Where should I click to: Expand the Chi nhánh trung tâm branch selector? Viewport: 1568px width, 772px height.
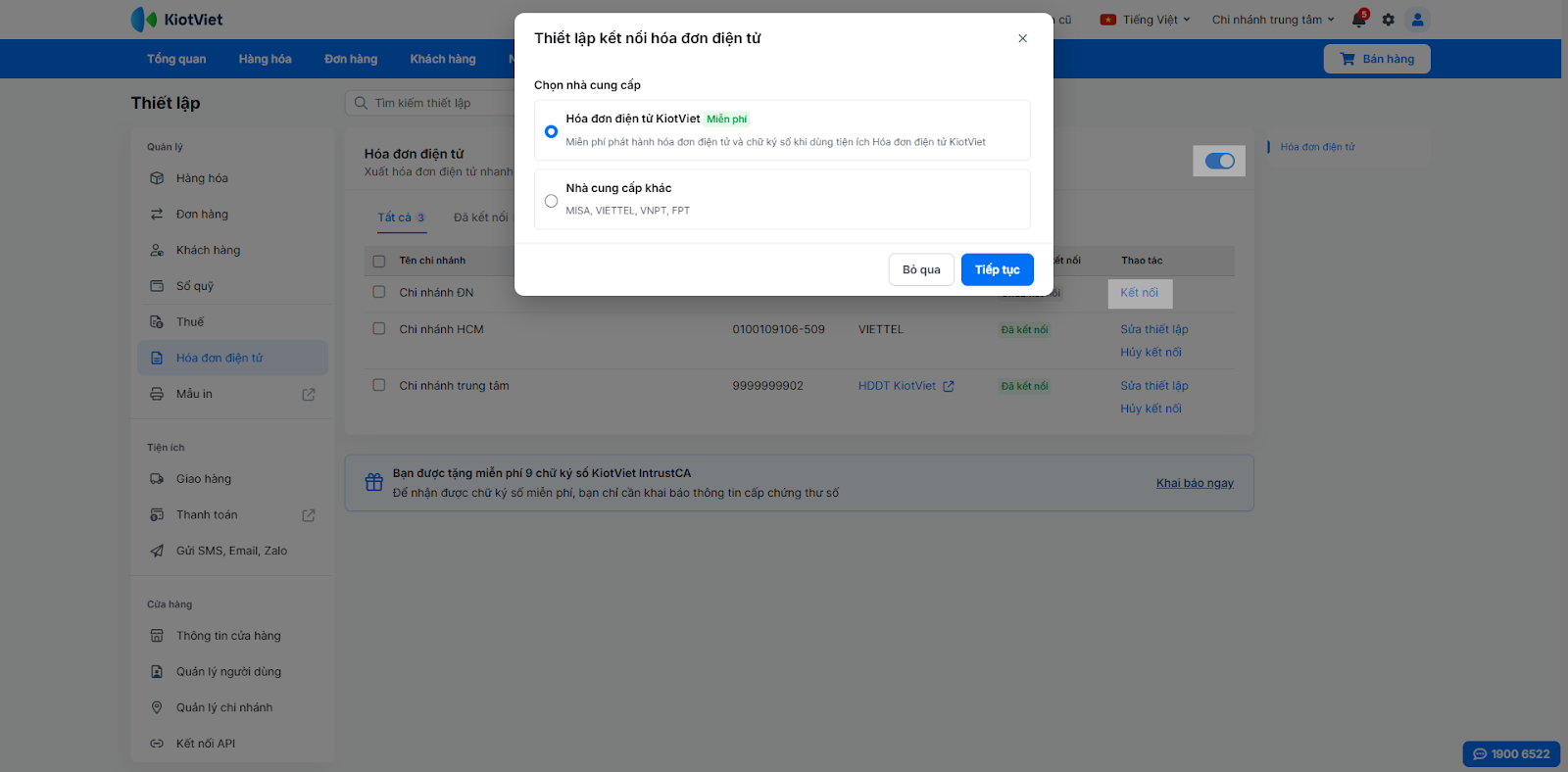[x=1272, y=20]
